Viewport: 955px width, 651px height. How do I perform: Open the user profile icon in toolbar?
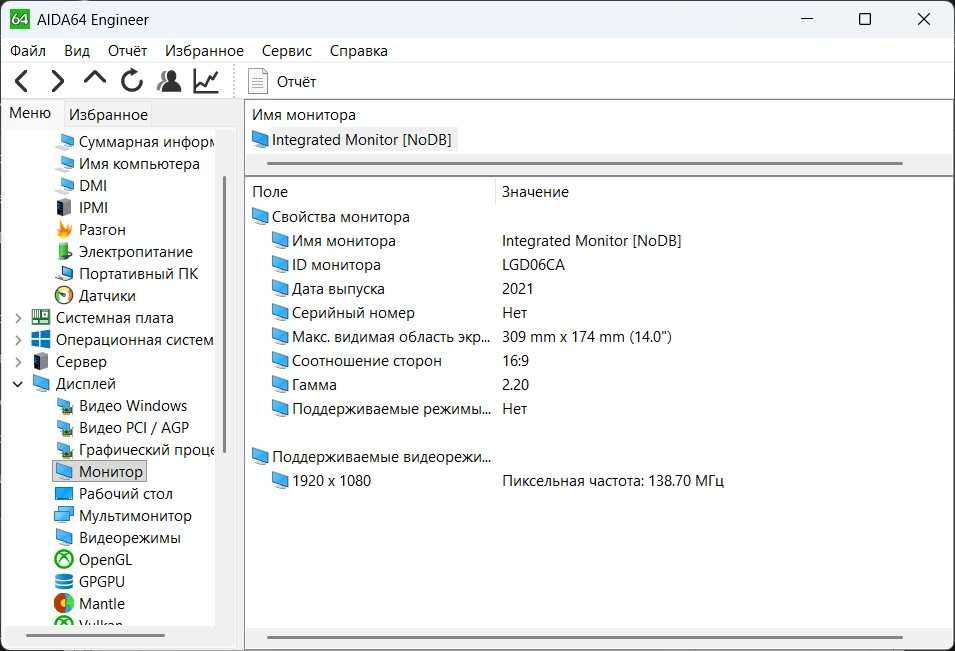169,81
